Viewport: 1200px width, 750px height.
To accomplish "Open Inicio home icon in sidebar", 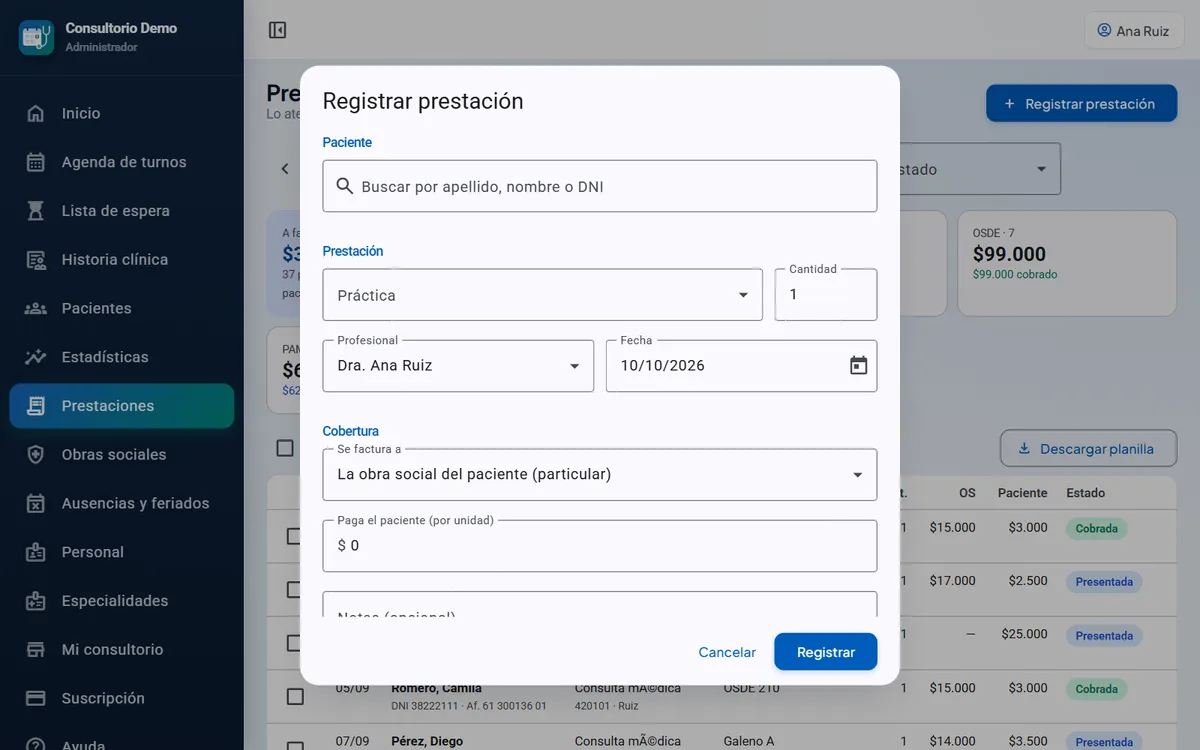I will pyautogui.click(x=36, y=113).
